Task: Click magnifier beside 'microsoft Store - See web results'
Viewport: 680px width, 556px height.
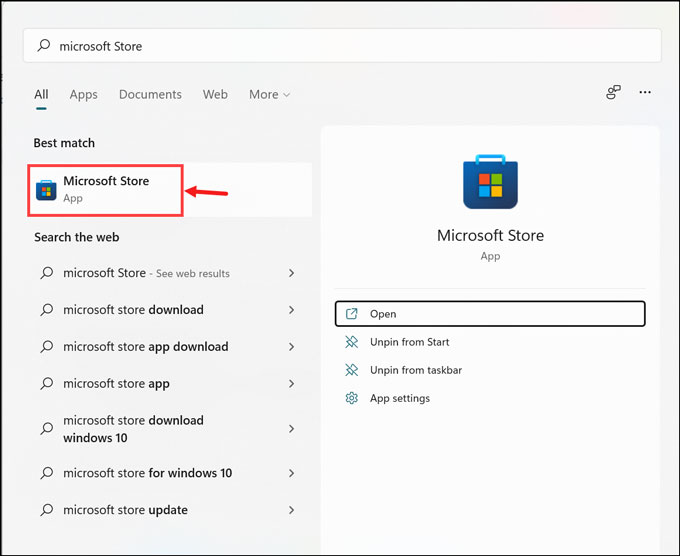Action: (x=46, y=273)
